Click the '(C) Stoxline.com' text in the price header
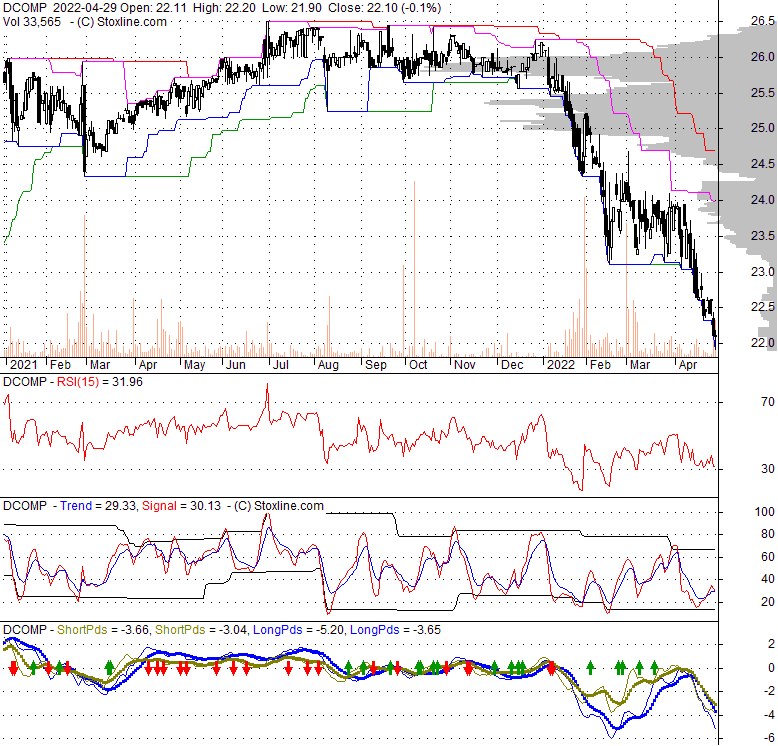This screenshot has width=778, height=746. pos(122,22)
